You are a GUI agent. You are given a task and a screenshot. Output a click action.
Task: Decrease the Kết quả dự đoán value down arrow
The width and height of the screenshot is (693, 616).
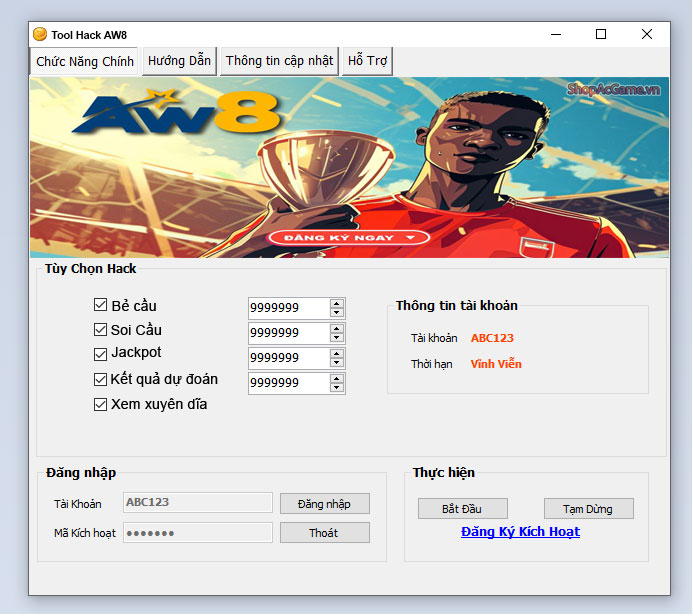coord(337,387)
